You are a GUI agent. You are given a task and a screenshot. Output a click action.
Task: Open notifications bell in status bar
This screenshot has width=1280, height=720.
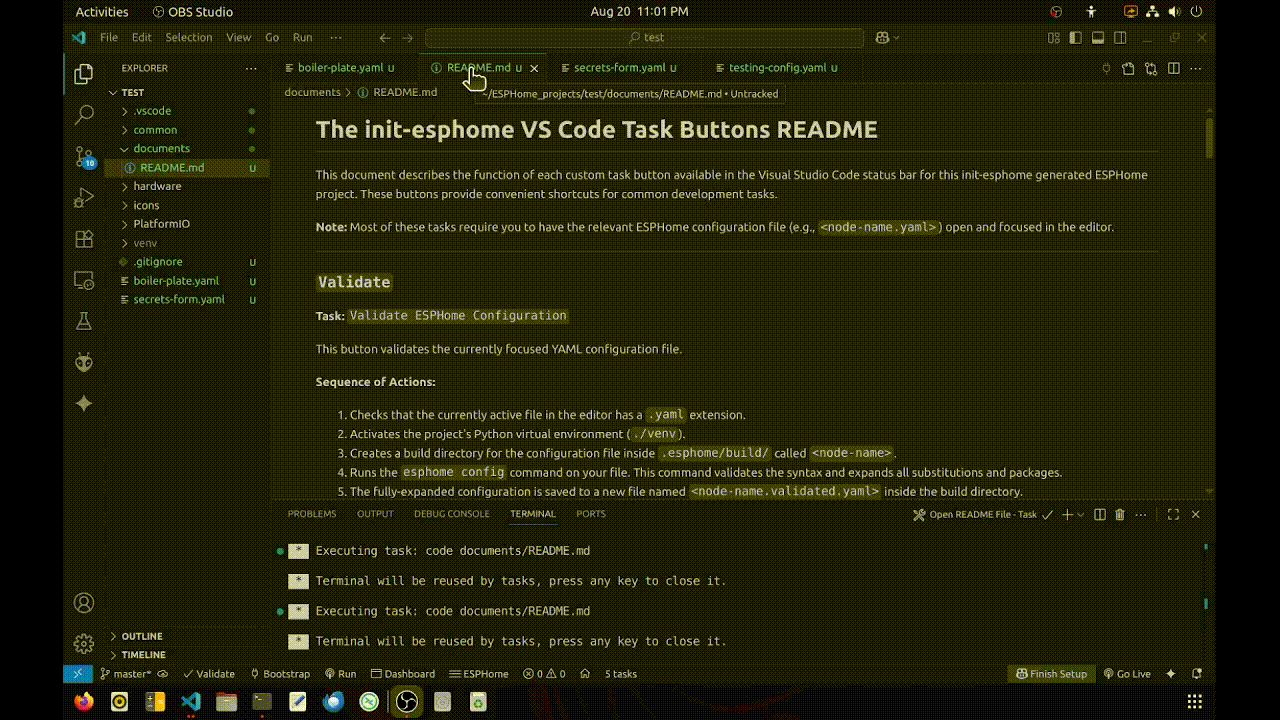(1197, 674)
